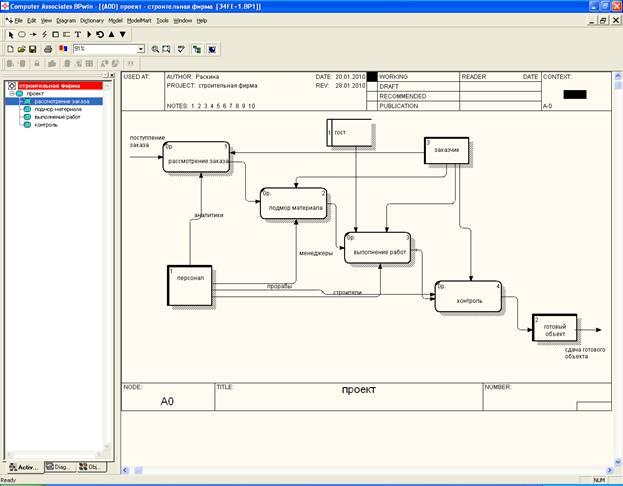Viewport: 623px width, 486px height.
Task: Choose the data store tool
Action: [x=67, y=34]
